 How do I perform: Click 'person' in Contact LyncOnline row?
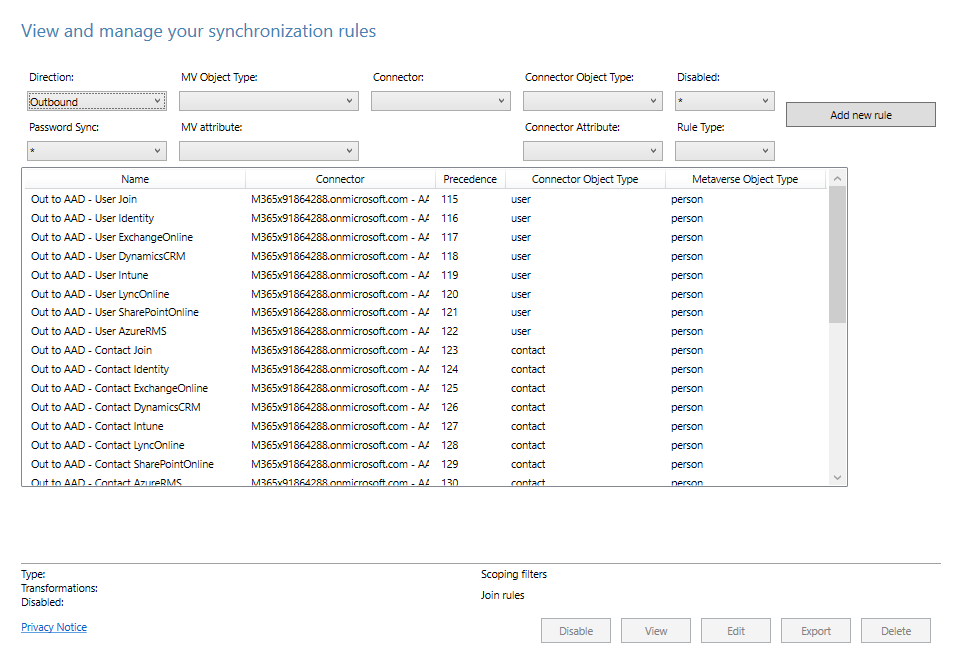(687, 445)
